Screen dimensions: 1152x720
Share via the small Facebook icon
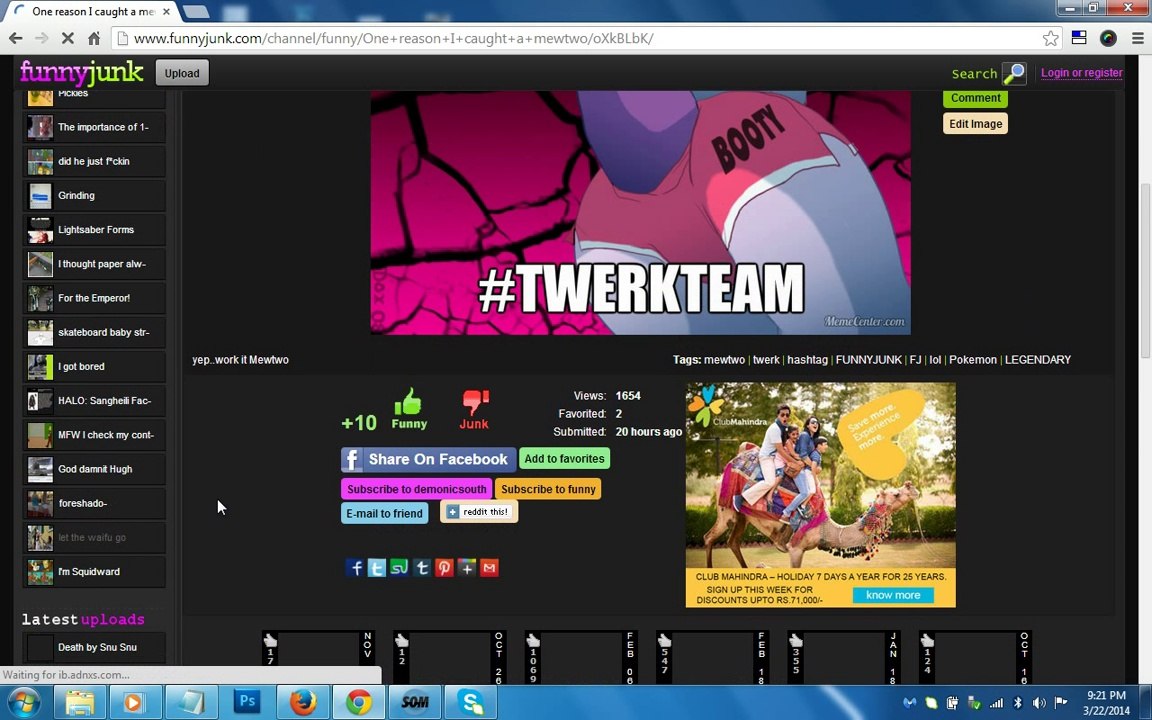(355, 568)
